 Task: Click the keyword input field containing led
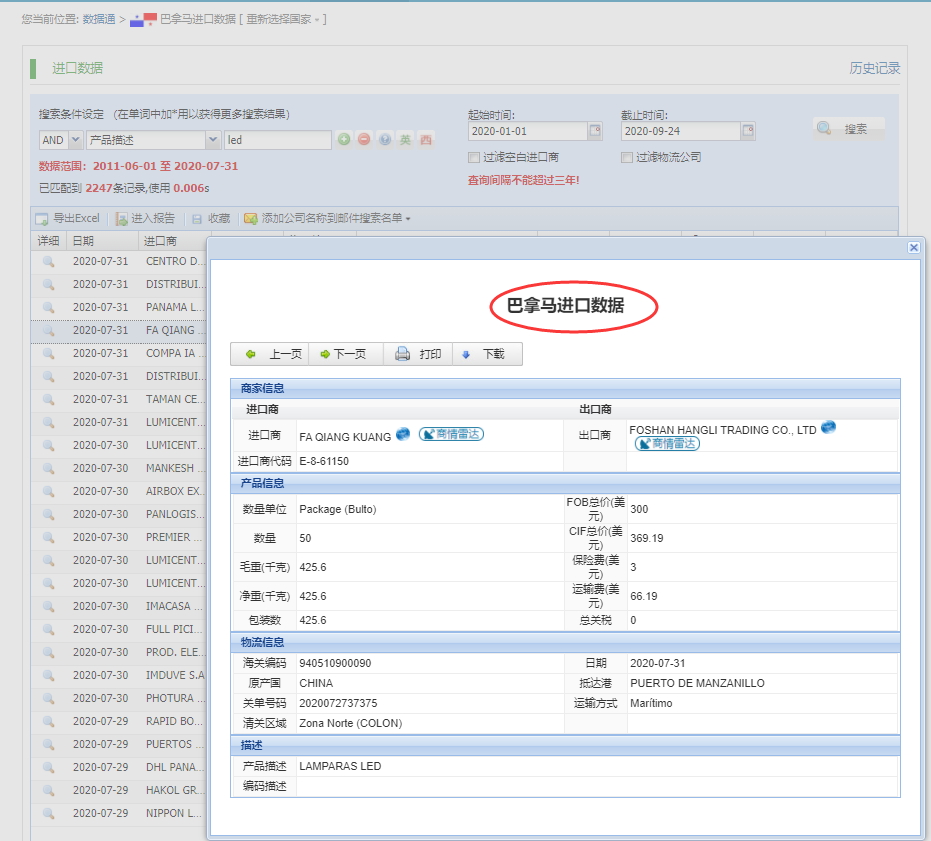(x=277, y=140)
